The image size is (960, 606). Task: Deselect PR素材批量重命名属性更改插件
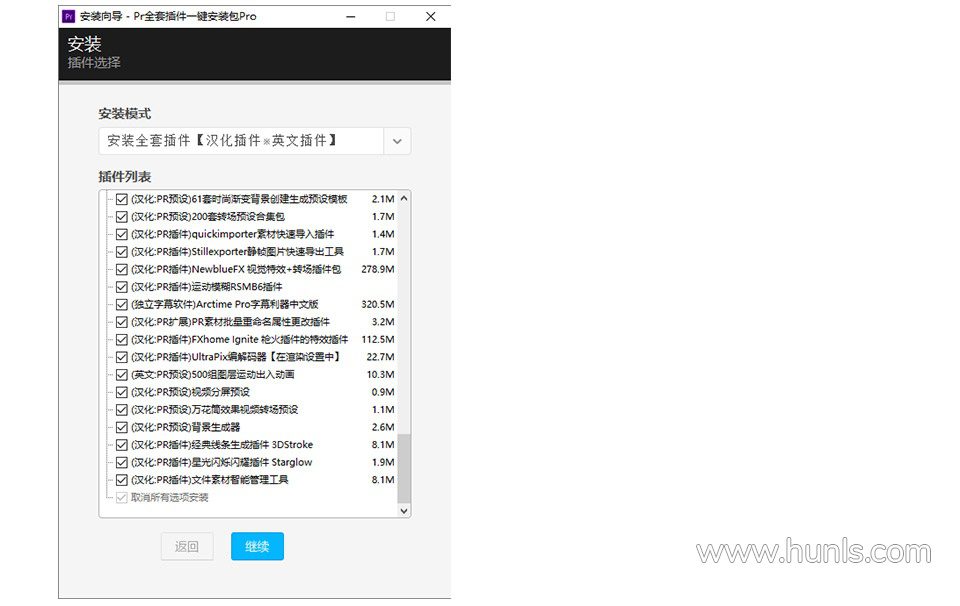coord(122,323)
